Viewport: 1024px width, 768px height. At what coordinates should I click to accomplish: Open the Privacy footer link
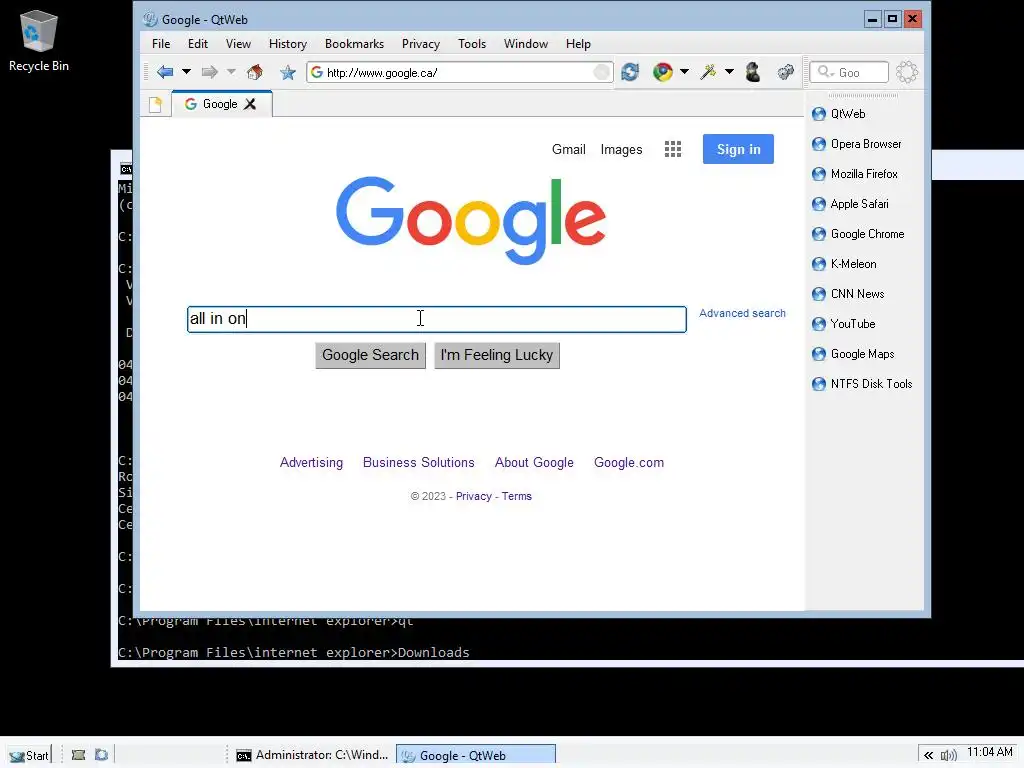click(x=473, y=496)
